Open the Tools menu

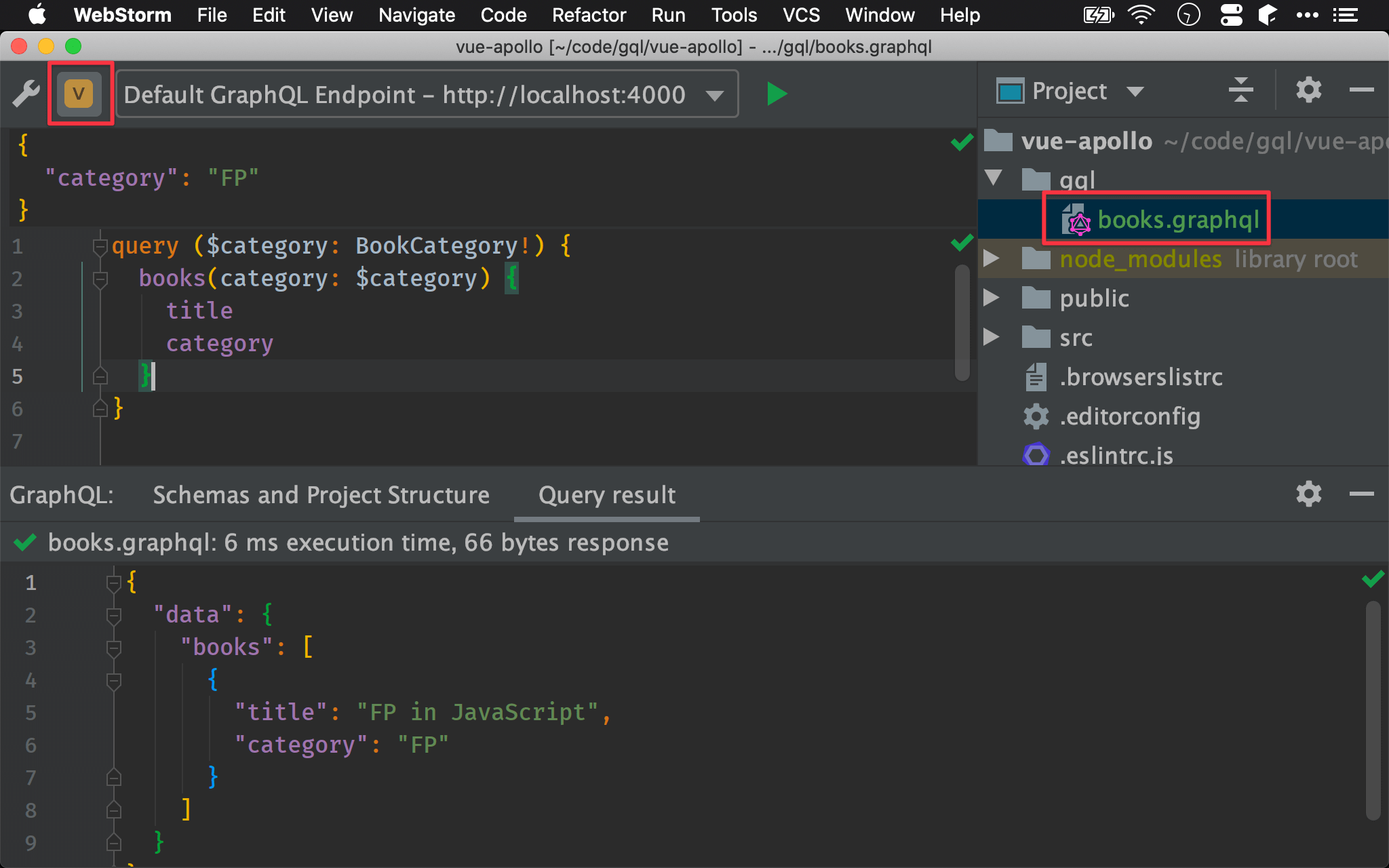(734, 15)
